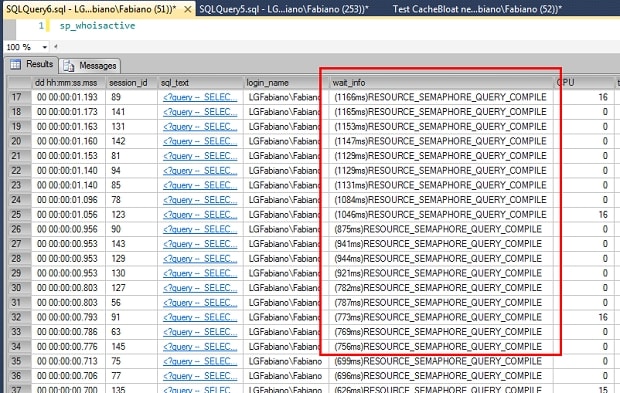Screen dimensions: 620x393
Task: Close the SQLQuery6.sql tab
Action: coord(188,9)
